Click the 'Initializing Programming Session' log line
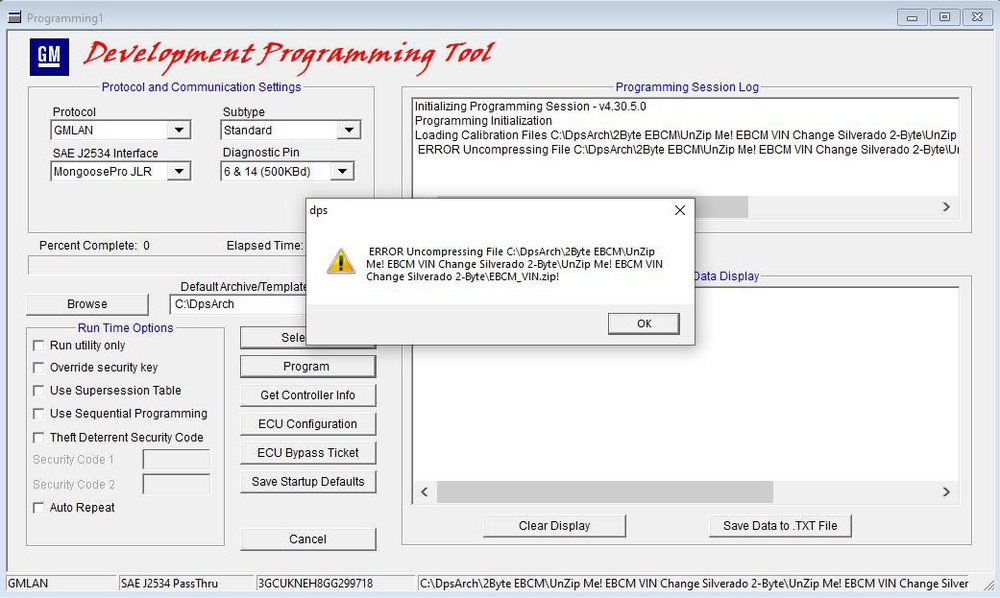This screenshot has width=1000, height=598. pyautogui.click(x=530, y=106)
